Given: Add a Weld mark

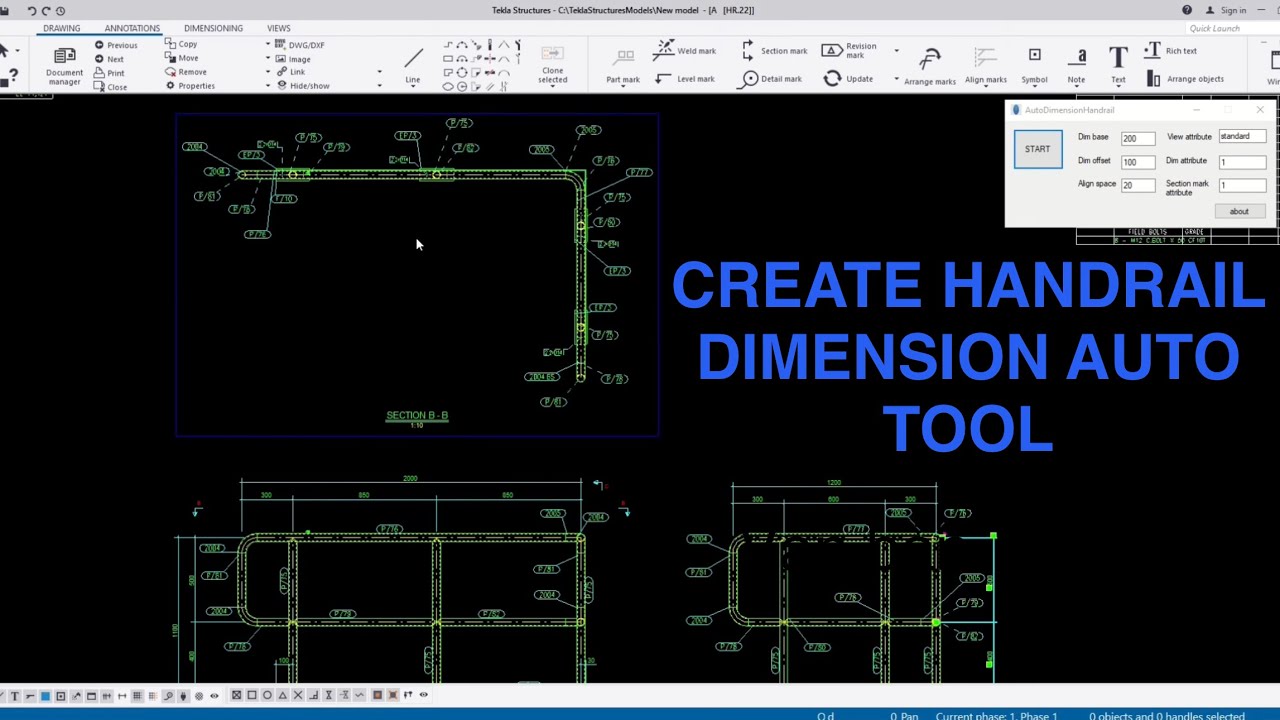Looking at the screenshot, I should pos(685,50).
